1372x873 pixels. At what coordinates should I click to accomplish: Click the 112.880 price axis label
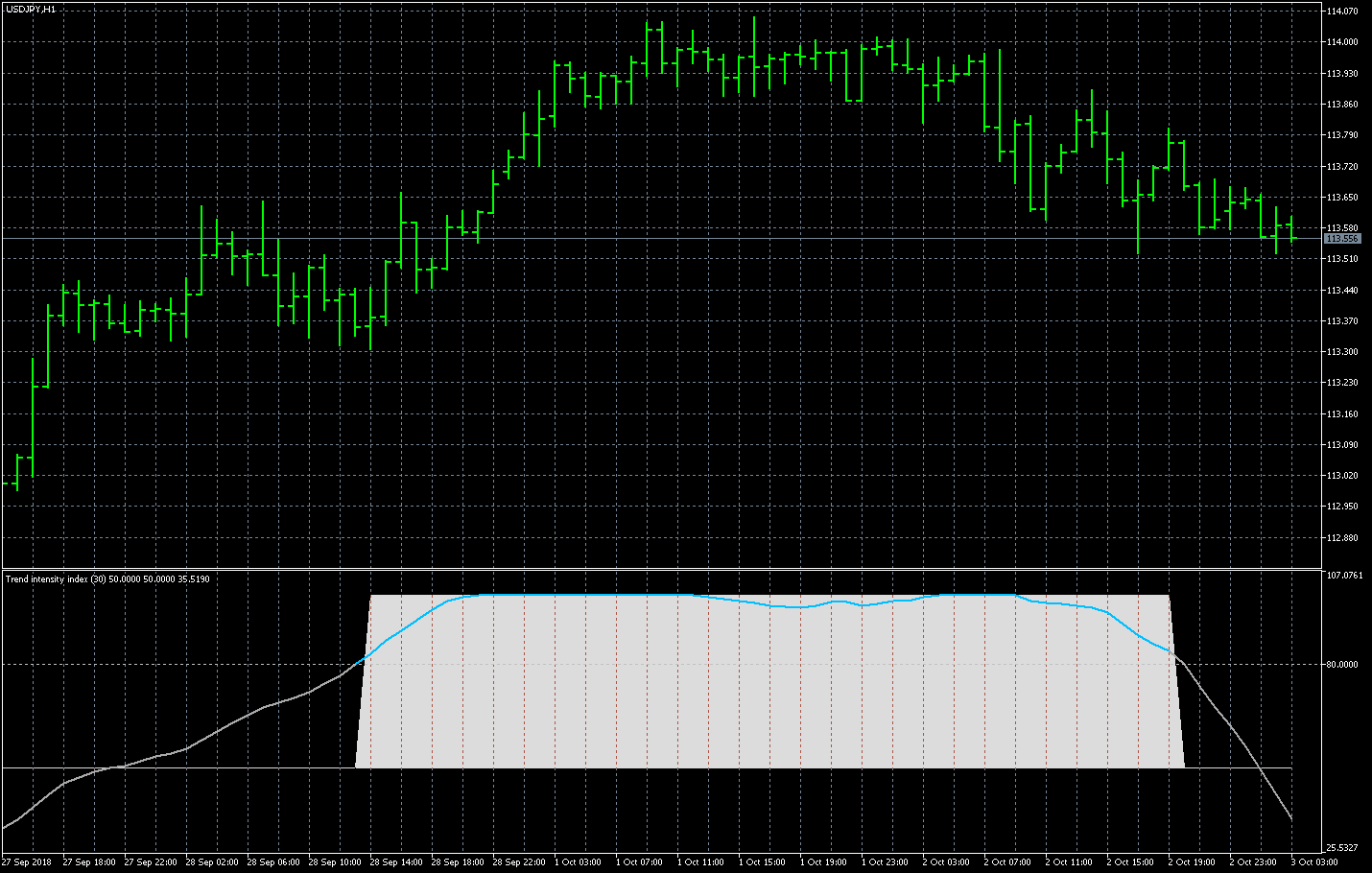(x=1341, y=538)
